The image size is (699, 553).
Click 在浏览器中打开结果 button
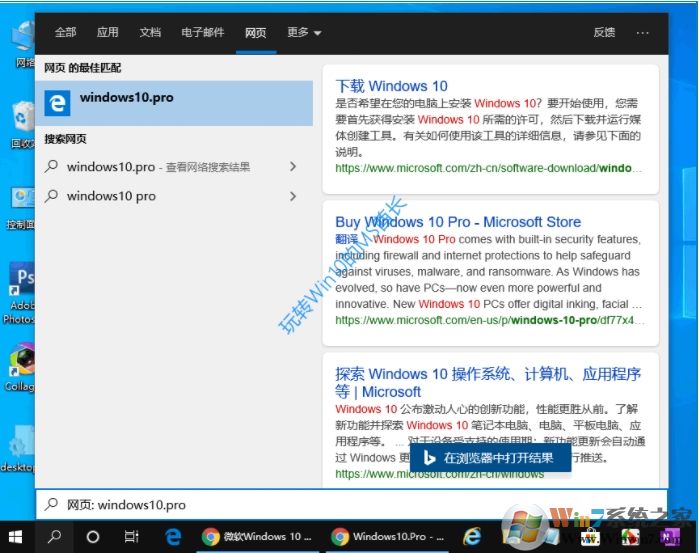[490, 458]
